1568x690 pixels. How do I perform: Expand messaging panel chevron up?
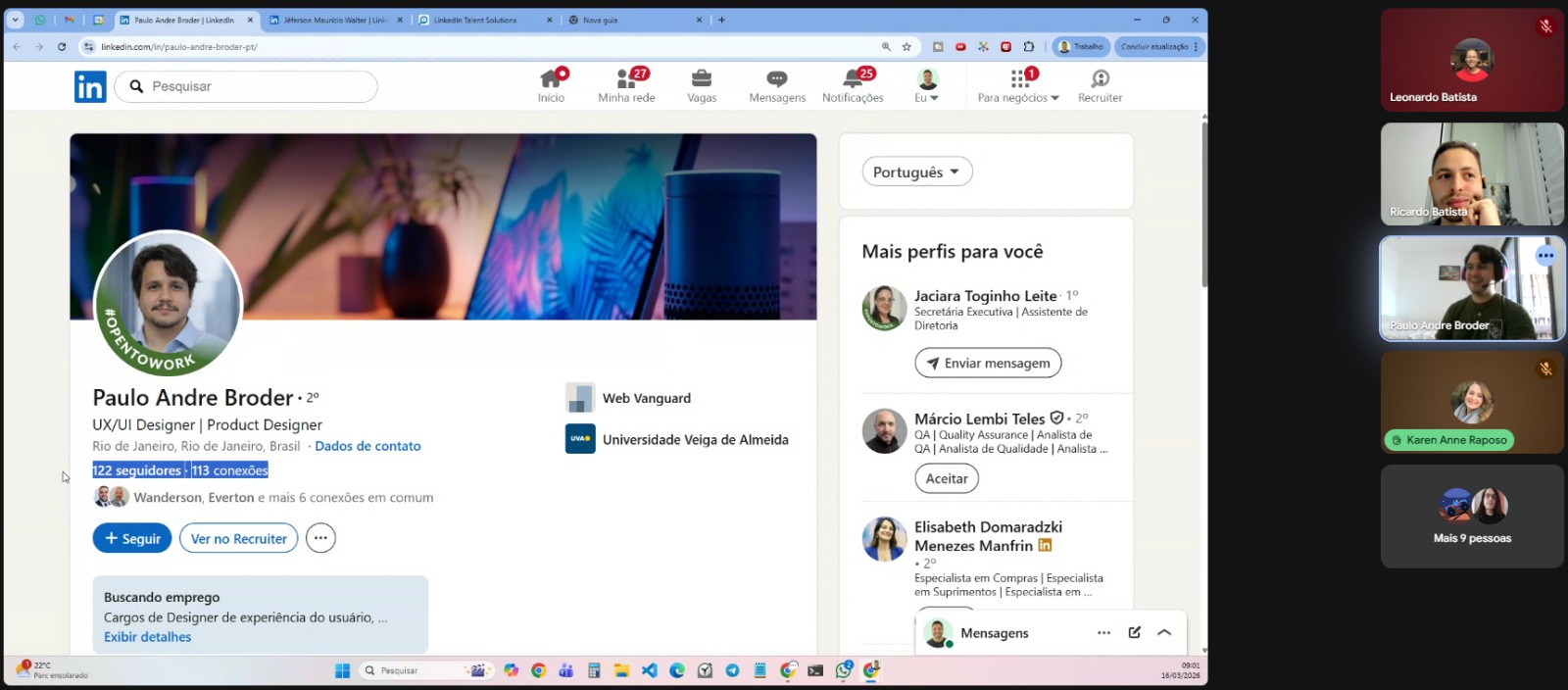click(1164, 633)
